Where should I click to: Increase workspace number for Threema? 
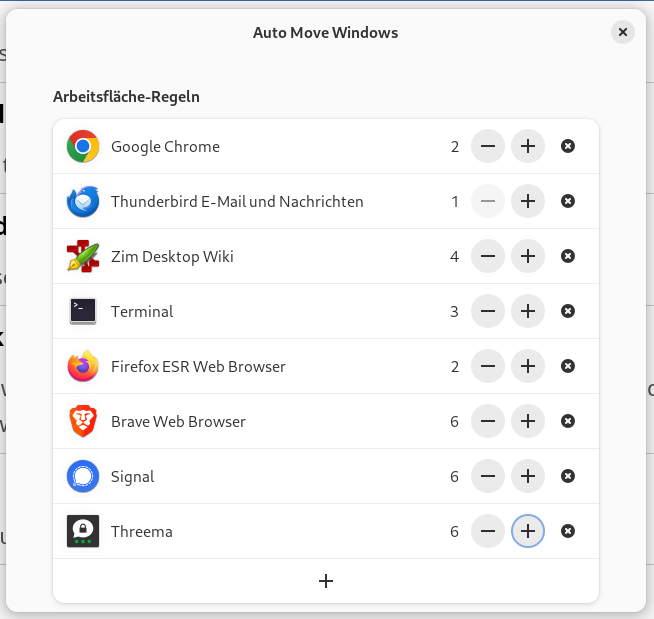coord(528,532)
